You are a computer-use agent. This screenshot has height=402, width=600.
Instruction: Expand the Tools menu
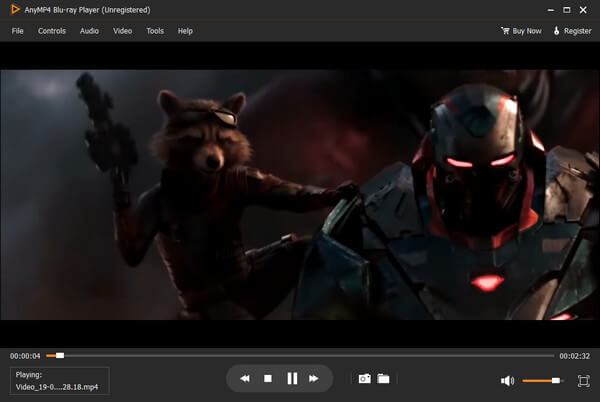point(155,31)
